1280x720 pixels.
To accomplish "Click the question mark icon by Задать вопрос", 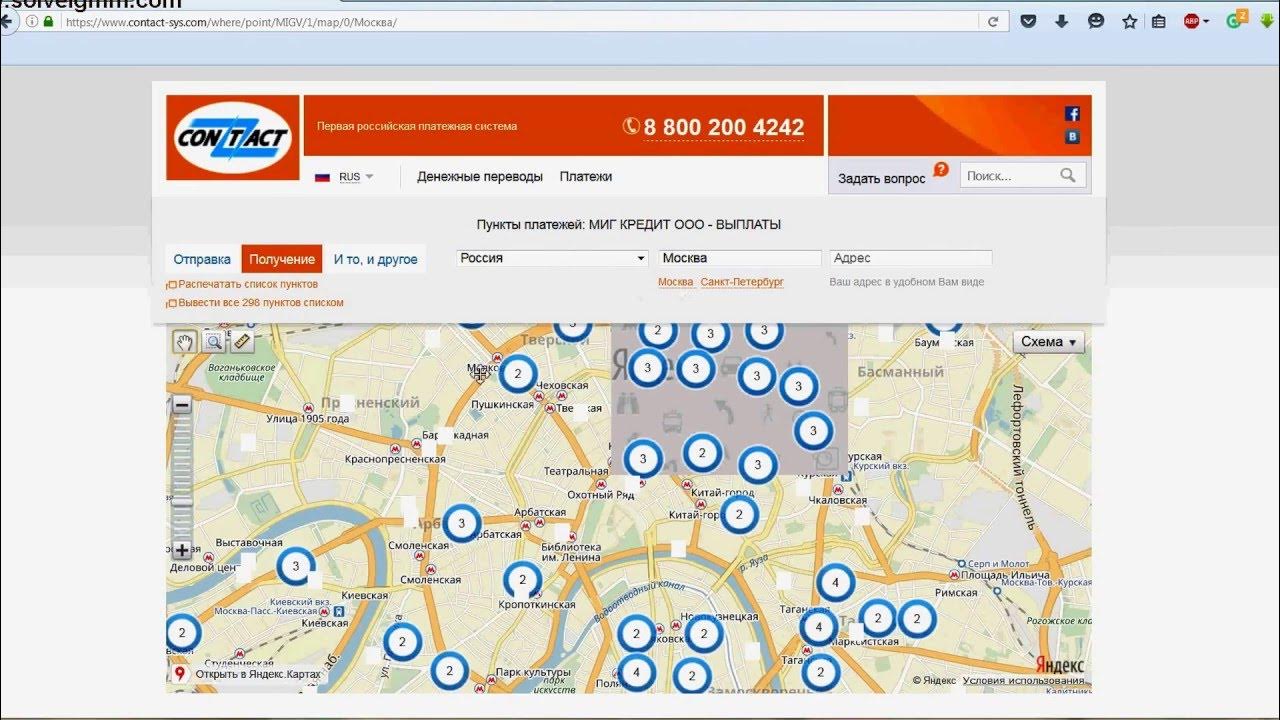I will [941, 170].
